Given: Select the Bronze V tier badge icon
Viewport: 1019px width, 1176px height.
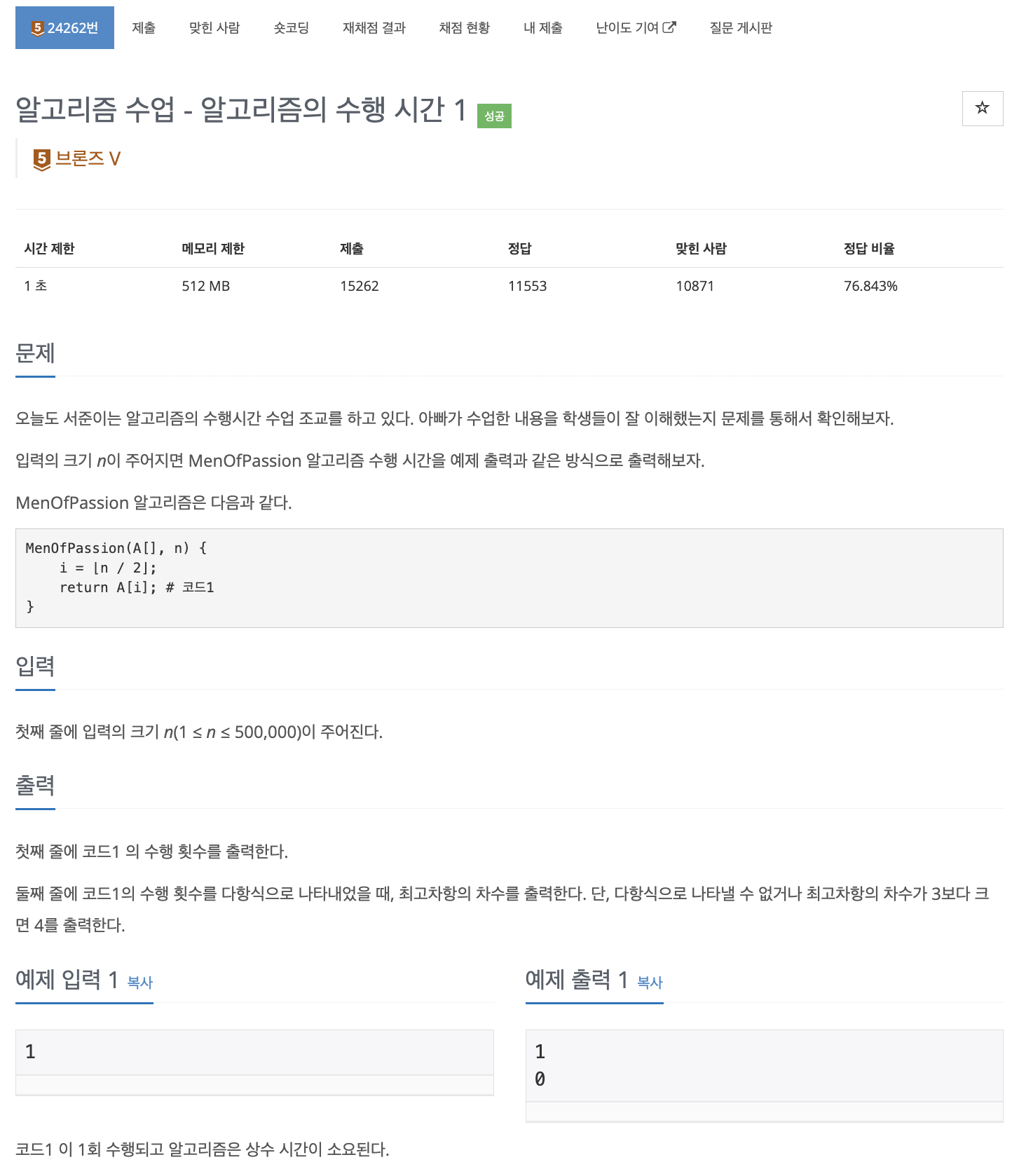Looking at the screenshot, I should tap(41, 158).
